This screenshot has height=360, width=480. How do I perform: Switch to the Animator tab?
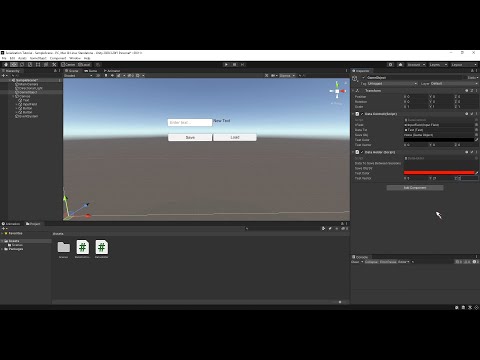[x=112, y=71]
